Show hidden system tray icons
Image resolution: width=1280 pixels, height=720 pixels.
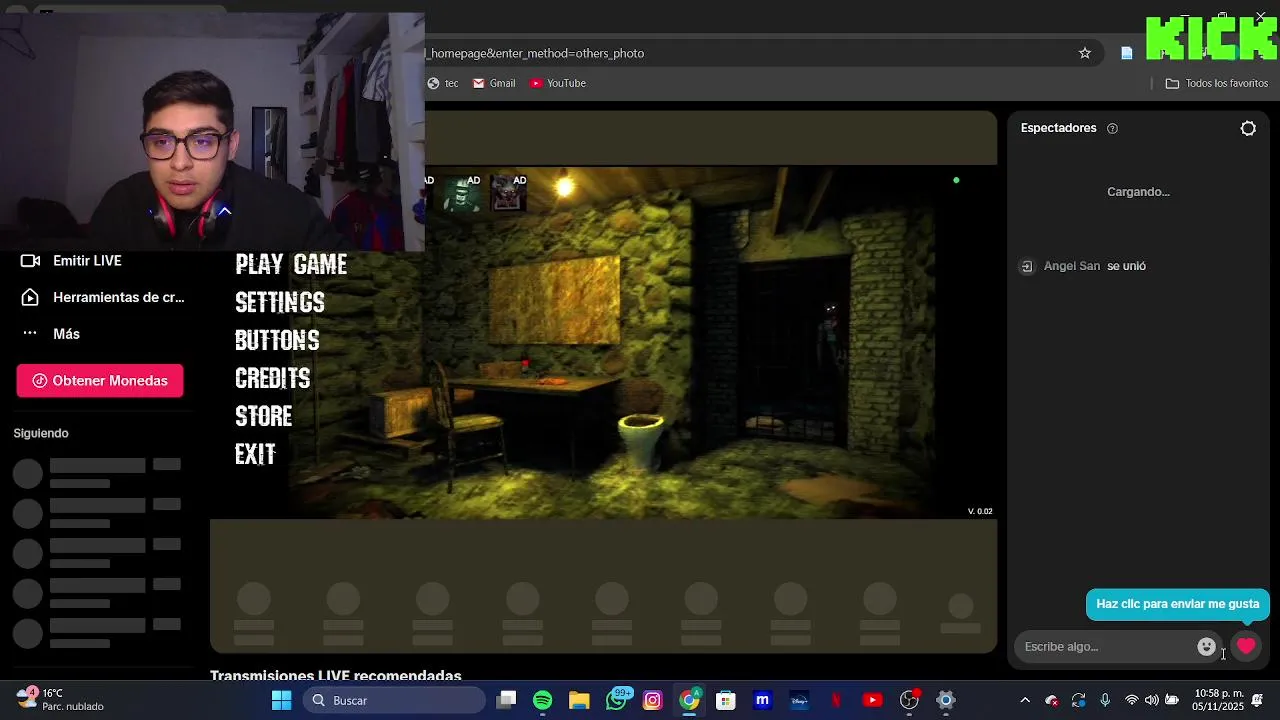[x=1025, y=700]
